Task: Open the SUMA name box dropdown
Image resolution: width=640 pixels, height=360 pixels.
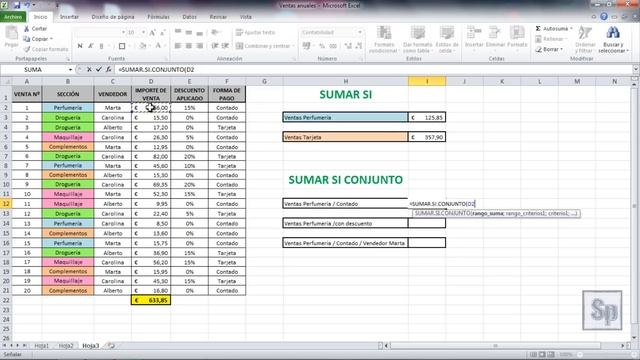Action: pyautogui.click(x=71, y=70)
